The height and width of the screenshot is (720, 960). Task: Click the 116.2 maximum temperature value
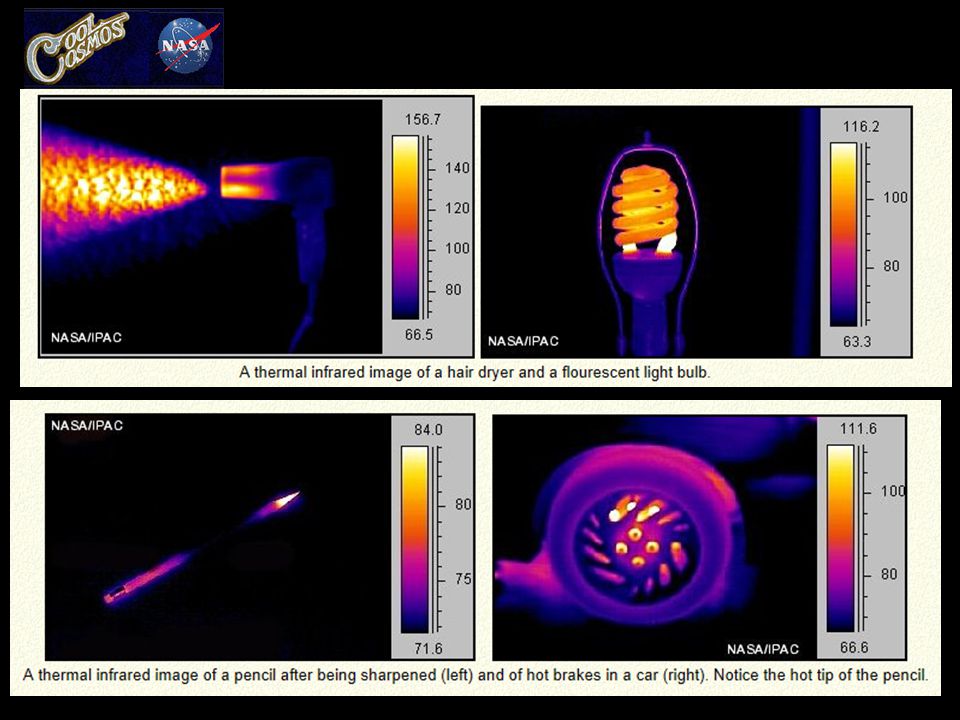click(861, 127)
